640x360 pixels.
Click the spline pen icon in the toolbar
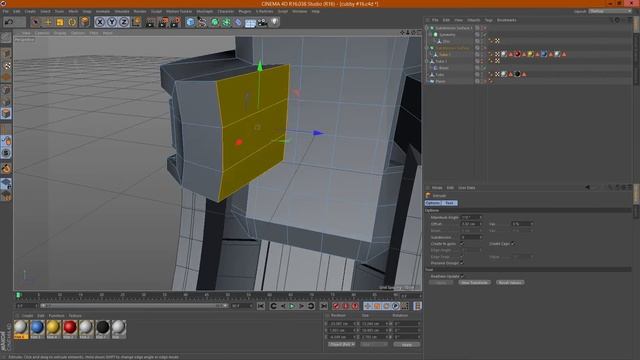(x=202, y=22)
